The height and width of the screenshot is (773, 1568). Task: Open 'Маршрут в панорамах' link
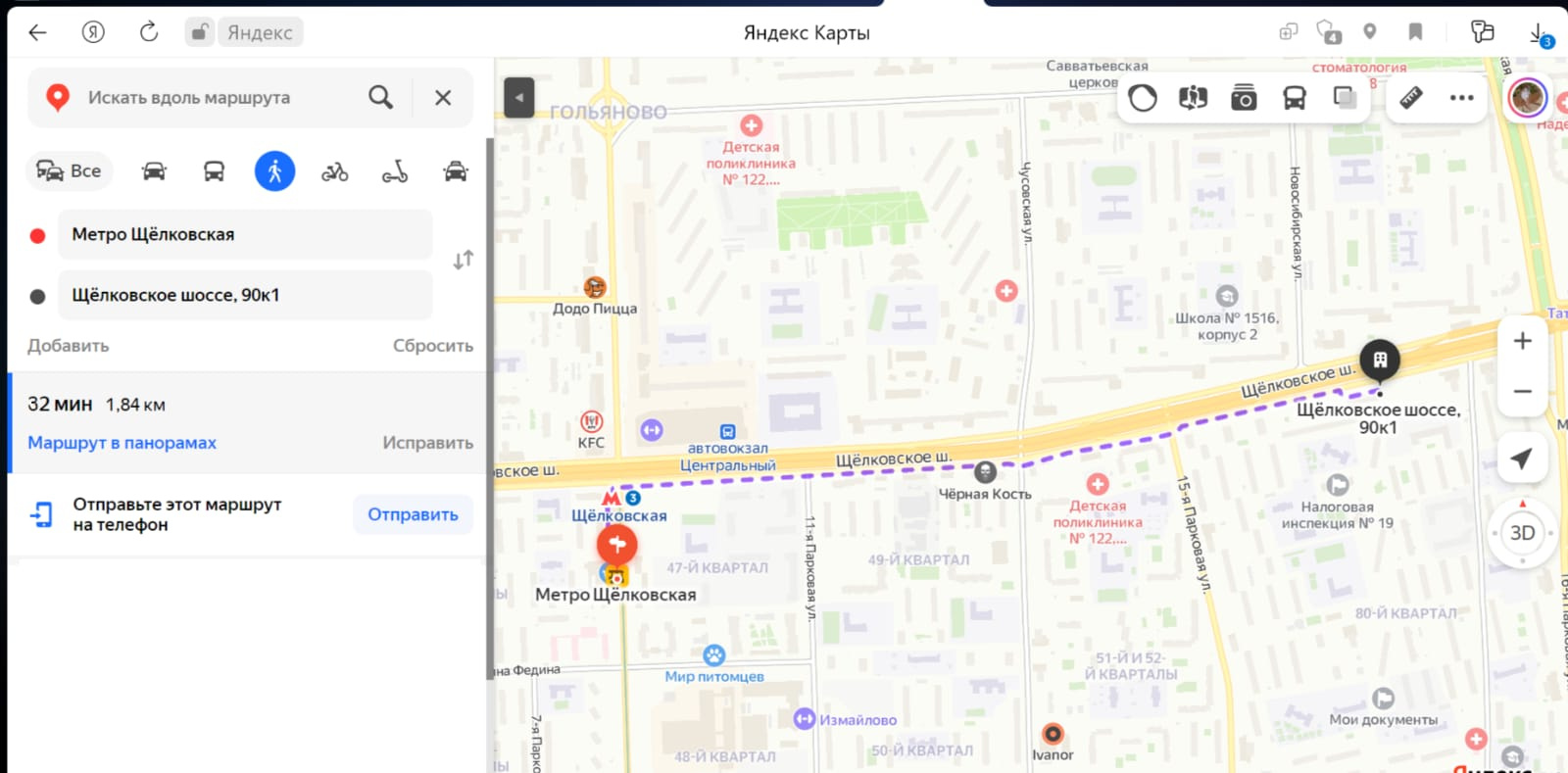click(122, 443)
